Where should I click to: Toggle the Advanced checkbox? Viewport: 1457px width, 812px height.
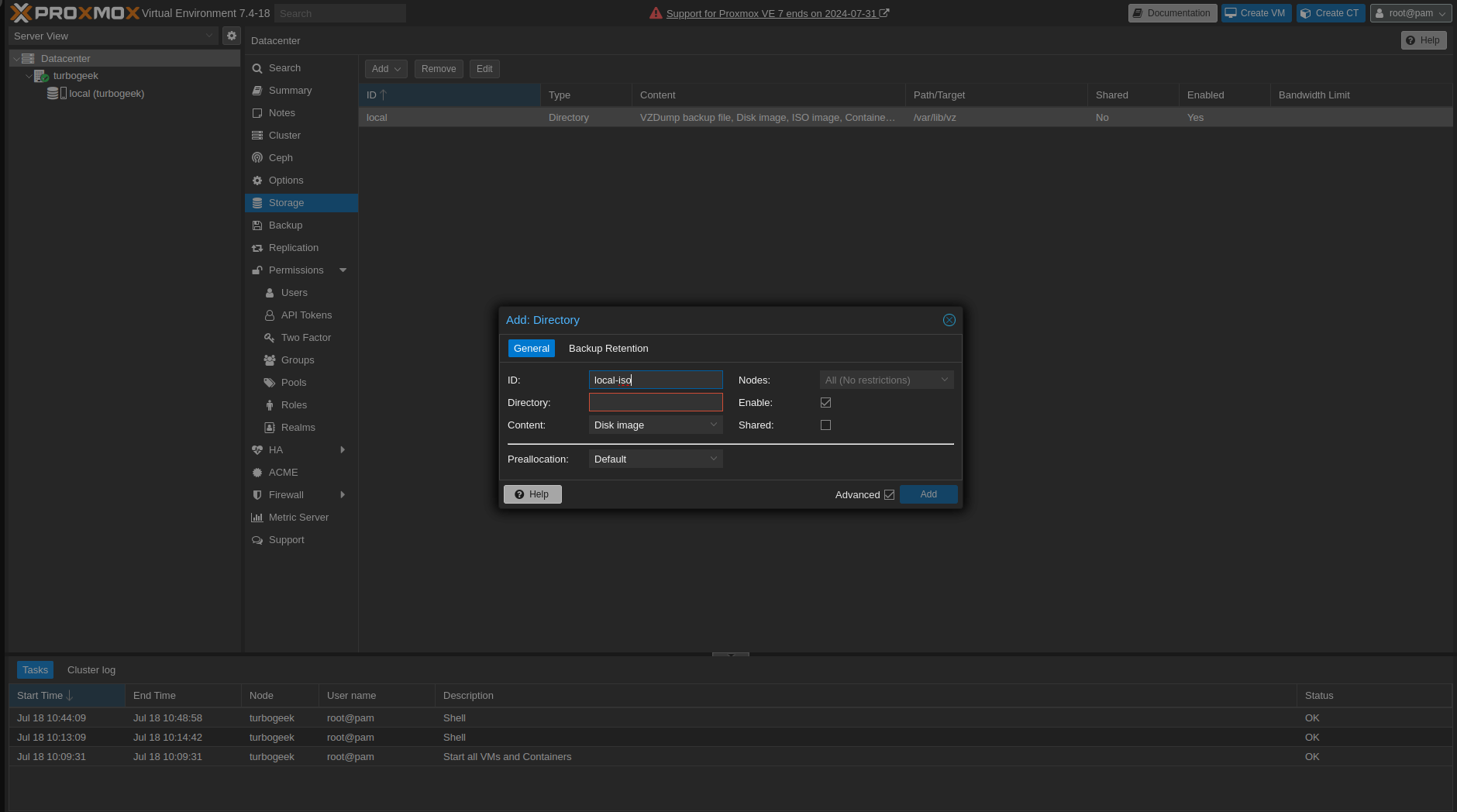tap(889, 495)
